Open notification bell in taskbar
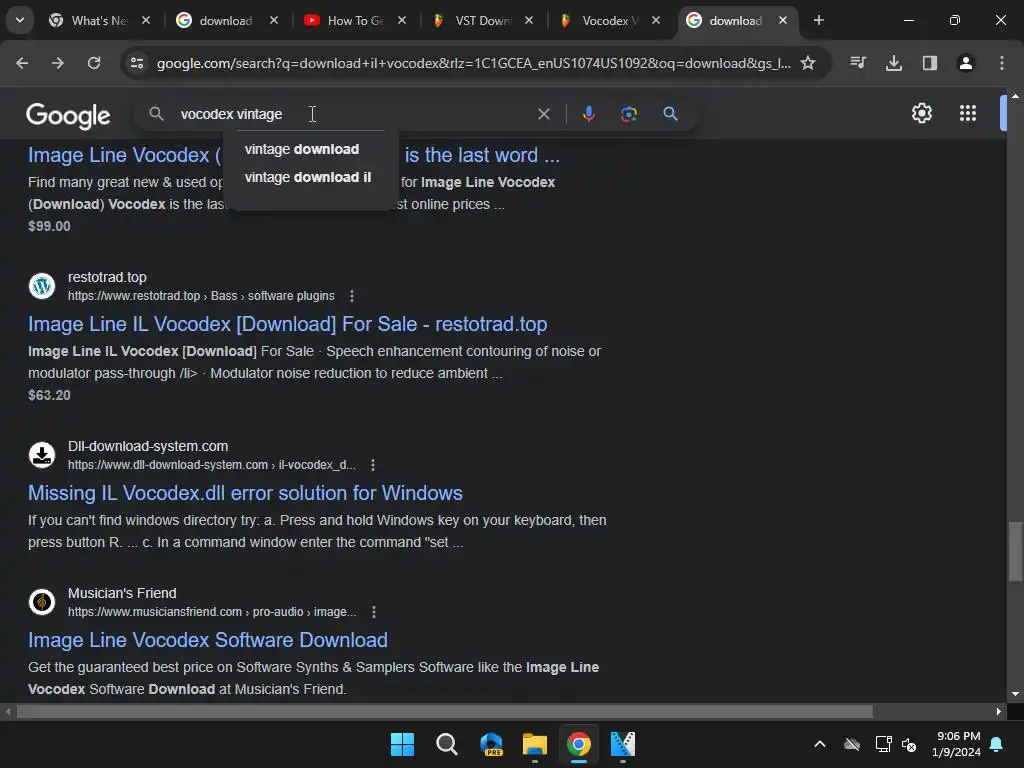This screenshot has height=768, width=1024. click(x=997, y=744)
